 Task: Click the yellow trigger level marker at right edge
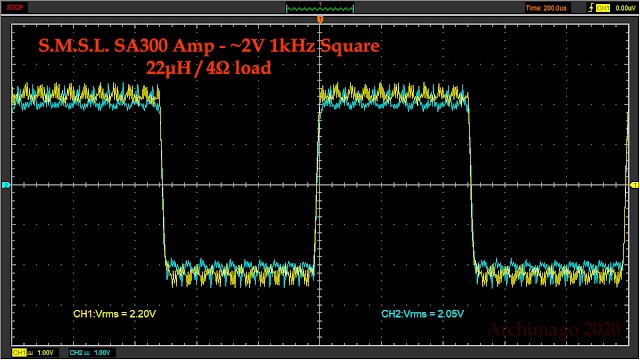click(x=634, y=185)
